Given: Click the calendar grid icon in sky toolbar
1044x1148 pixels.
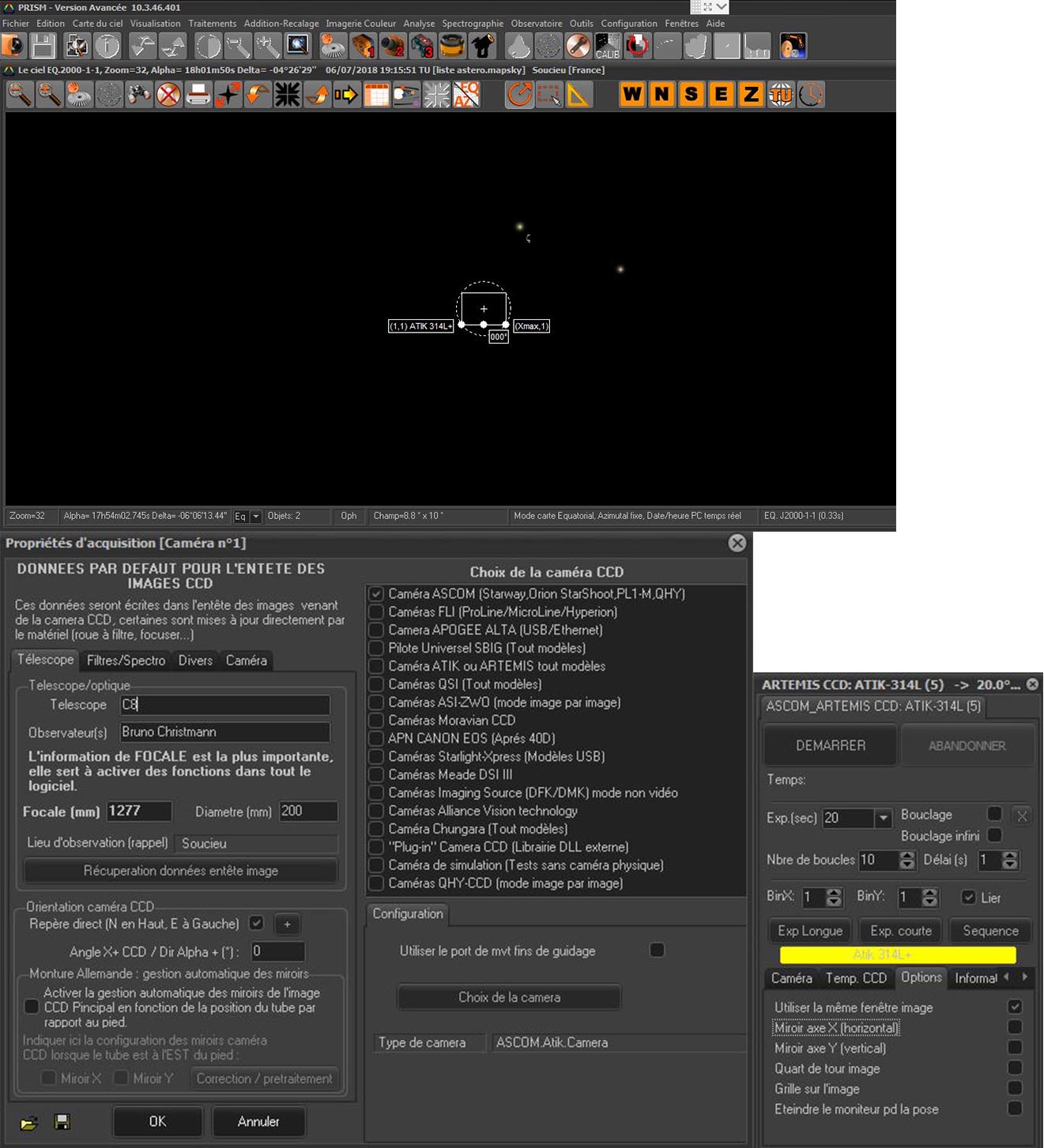Looking at the screenshot, I should (376, 95).
